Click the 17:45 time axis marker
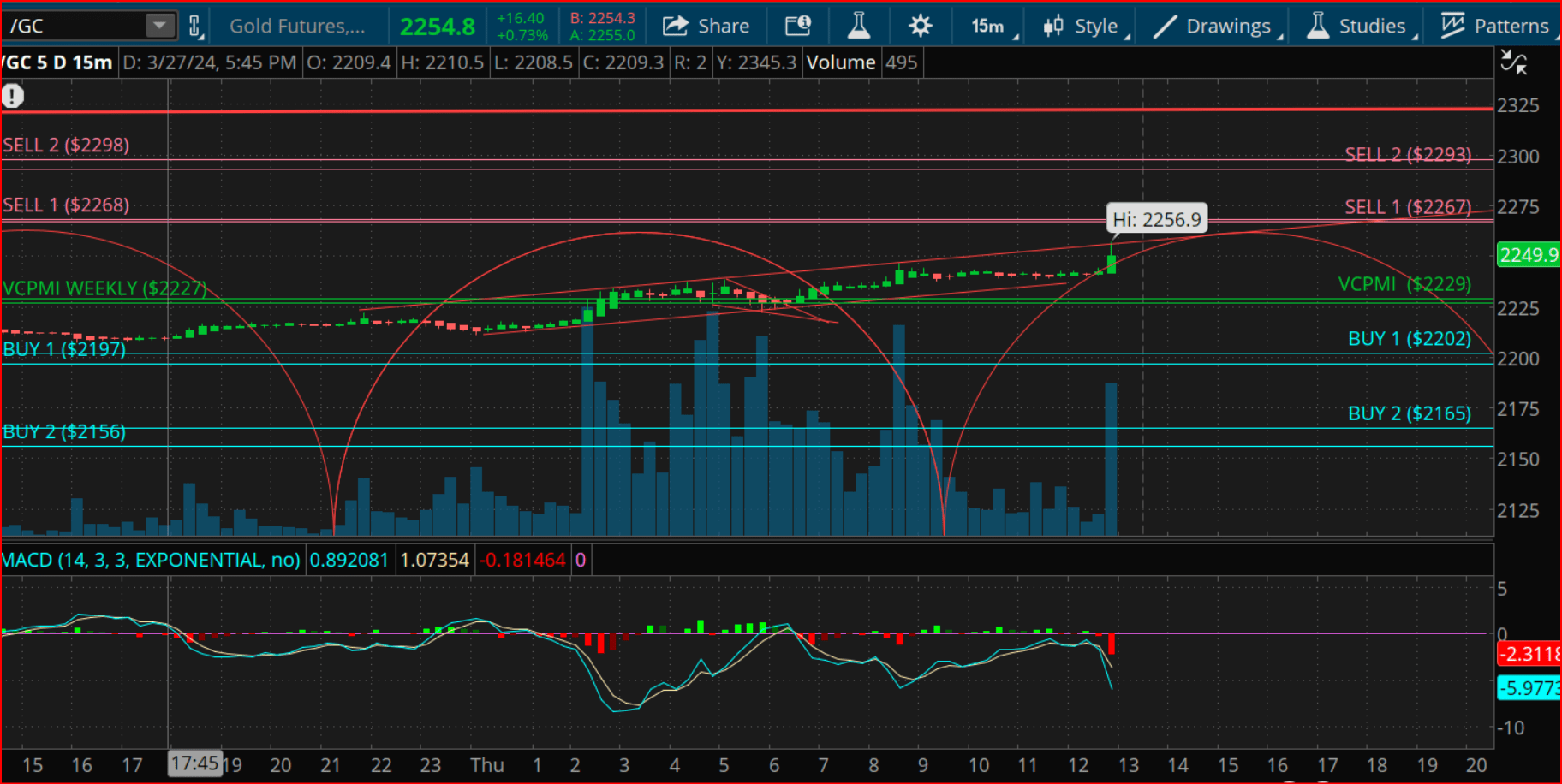Screen dimensions: 1562x784 pyautogui.click(x=195, y=763)
